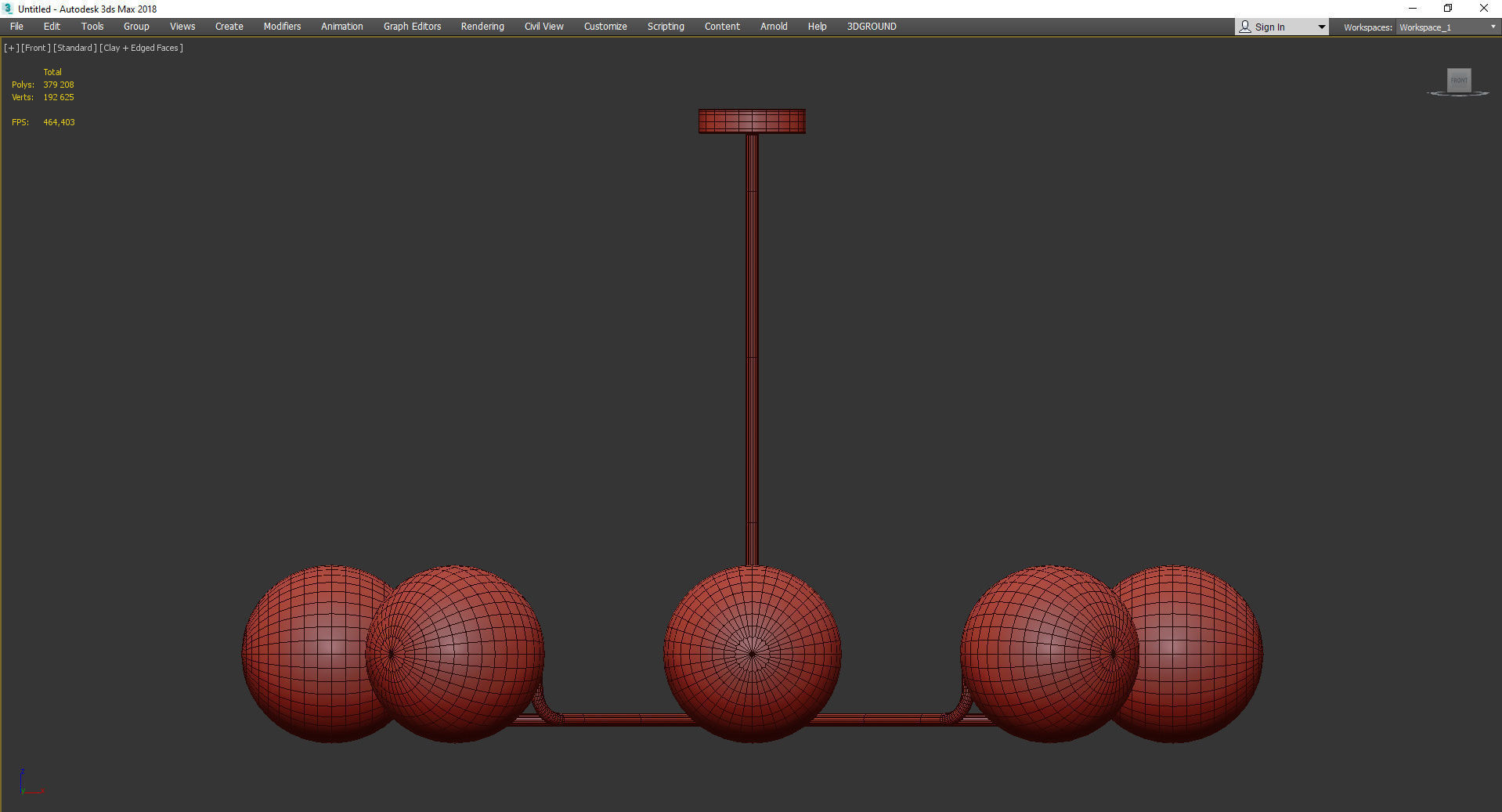This screenshot has width=1502, height=812.
Task: Open the Arnold menu
Action: [x=774, y=27]
